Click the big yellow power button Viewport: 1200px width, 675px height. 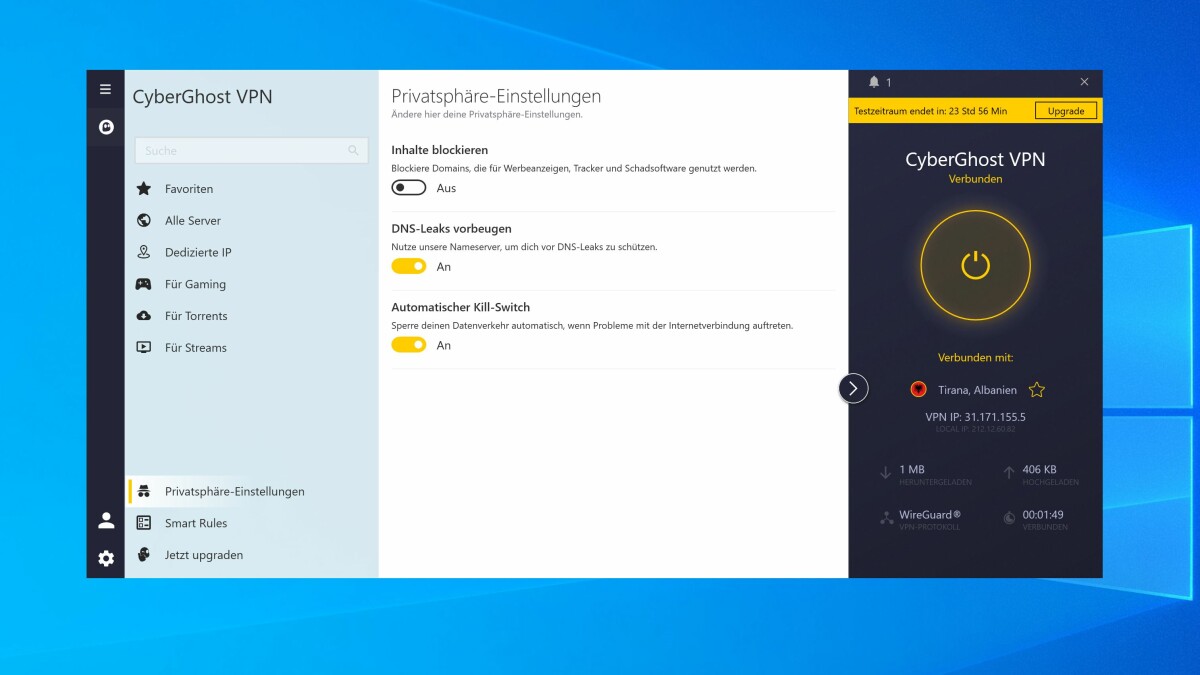(975, 265)
